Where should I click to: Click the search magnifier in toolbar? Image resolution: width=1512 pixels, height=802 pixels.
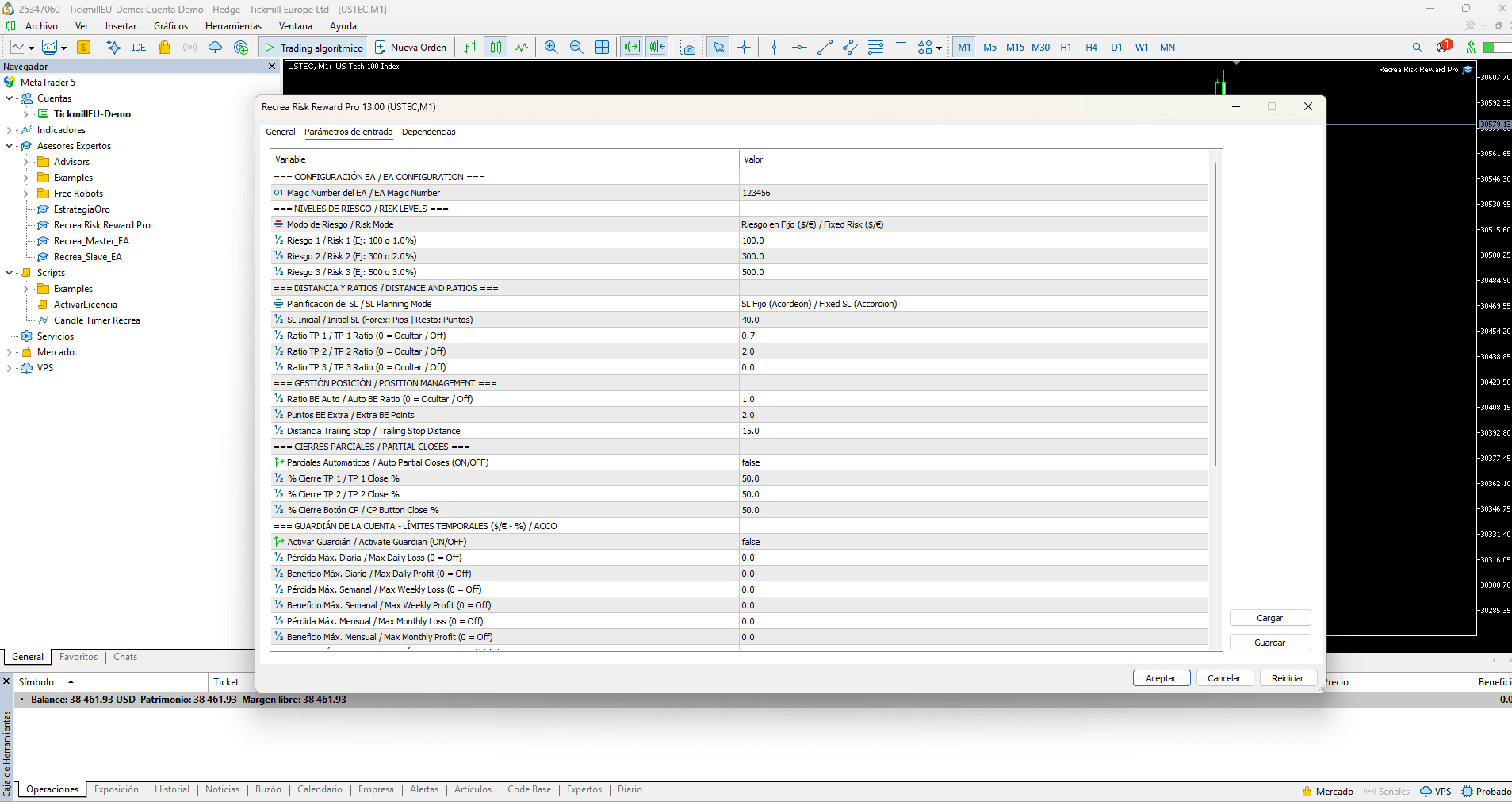tap(1417, 48)
